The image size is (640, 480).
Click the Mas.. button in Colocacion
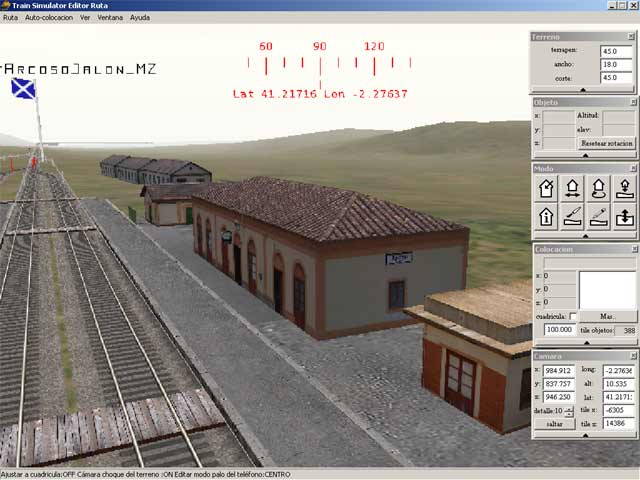(607, 316)
